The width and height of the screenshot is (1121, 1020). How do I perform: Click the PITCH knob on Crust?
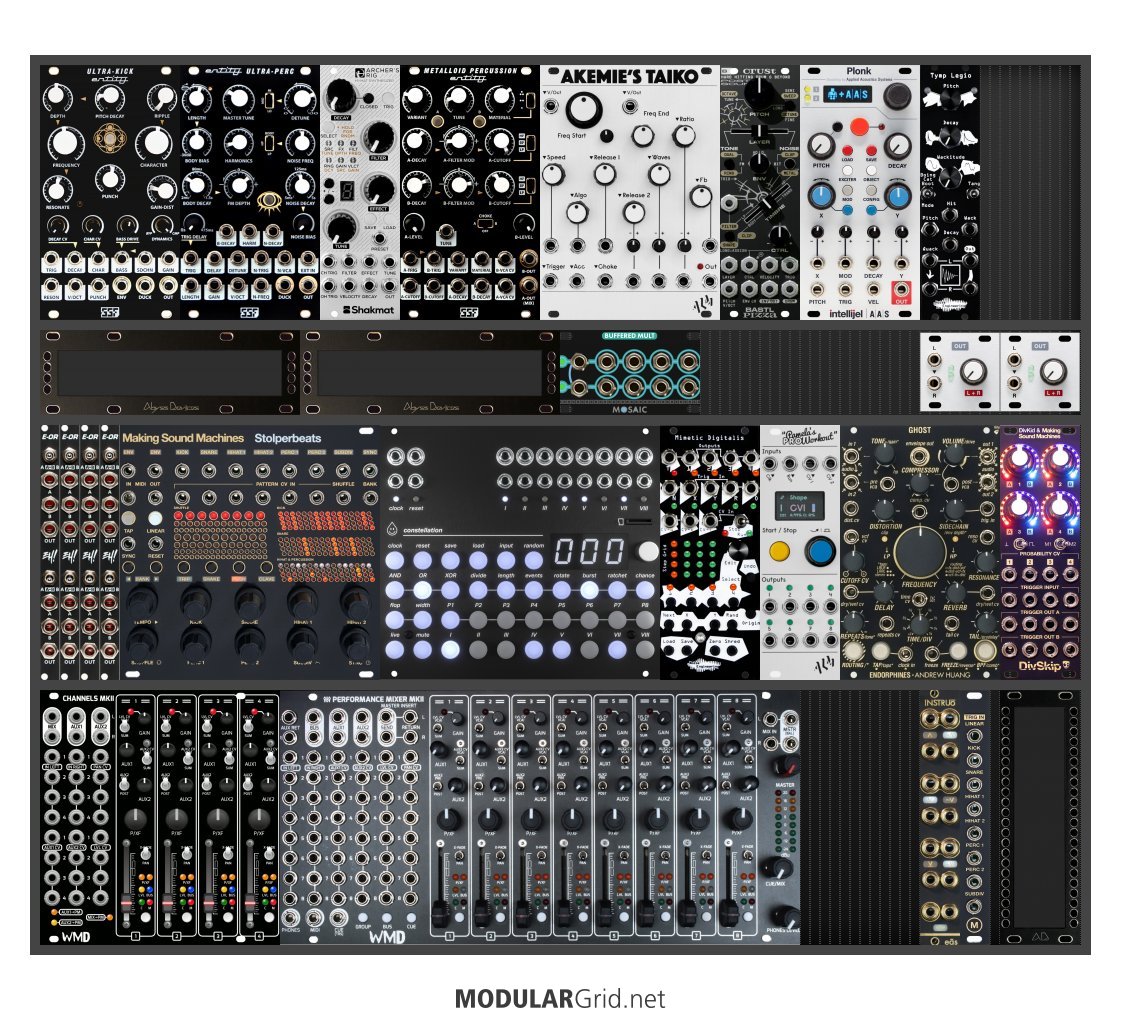pos(760,94)
